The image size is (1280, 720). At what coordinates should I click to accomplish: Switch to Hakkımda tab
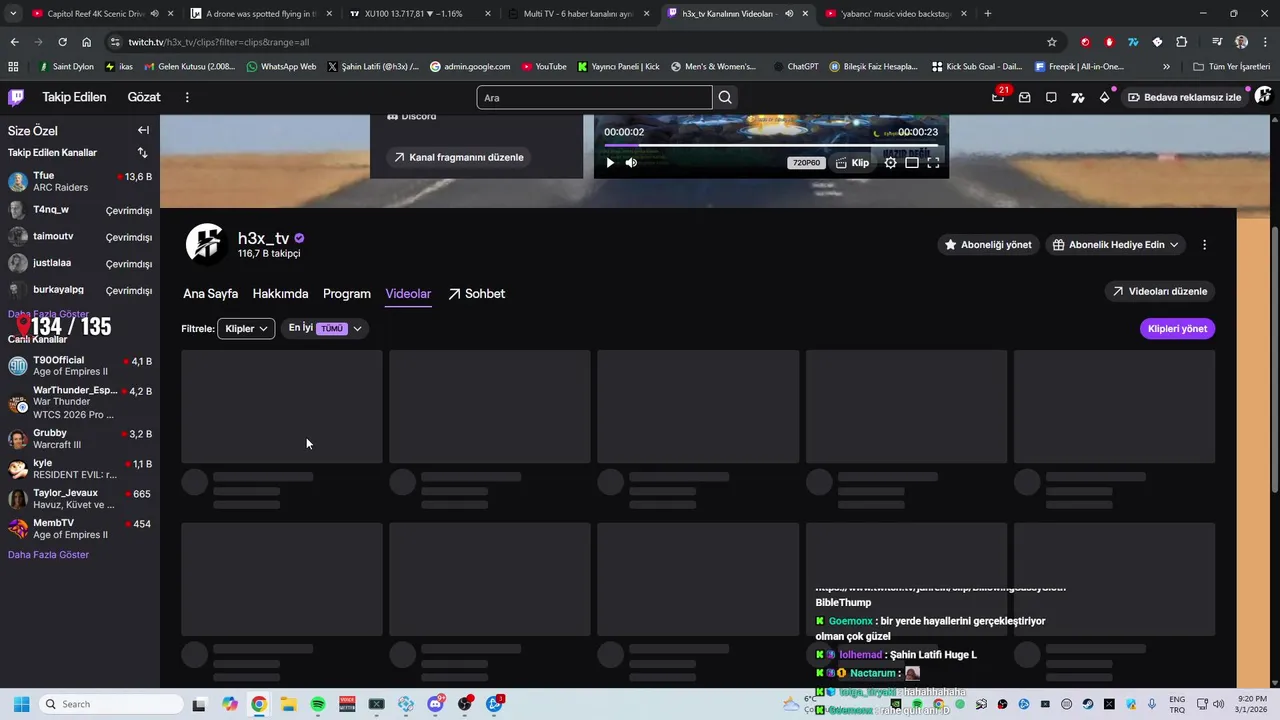pyautogui.click(x=280, y=294)
